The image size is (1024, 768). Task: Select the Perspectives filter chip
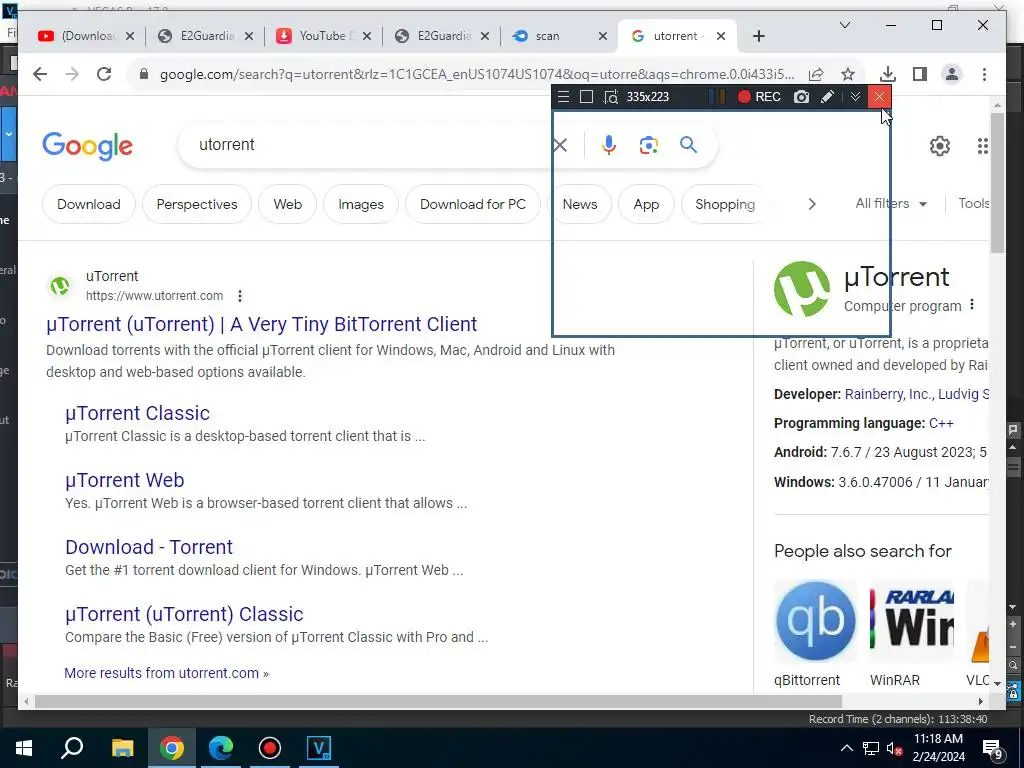[197, 204]
